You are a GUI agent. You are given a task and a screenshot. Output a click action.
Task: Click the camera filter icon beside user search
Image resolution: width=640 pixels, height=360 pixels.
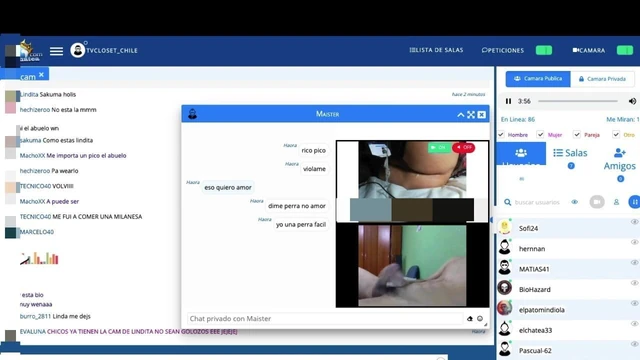[x=597, y=202]
